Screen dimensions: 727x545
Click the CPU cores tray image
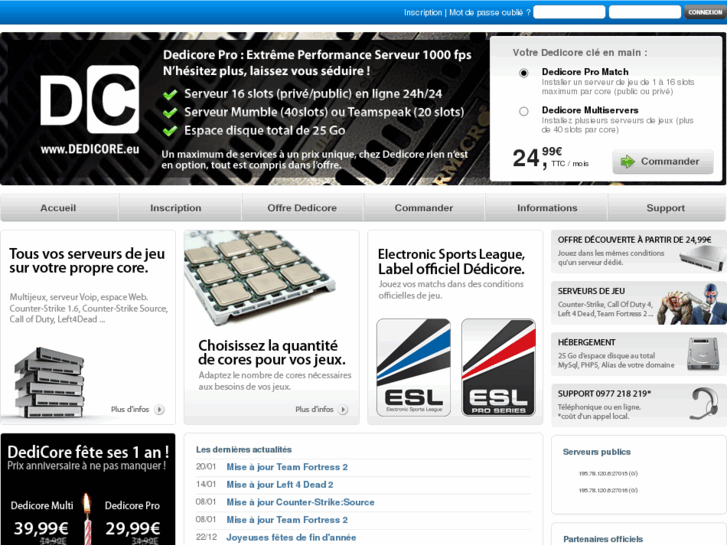click(259, 278)
